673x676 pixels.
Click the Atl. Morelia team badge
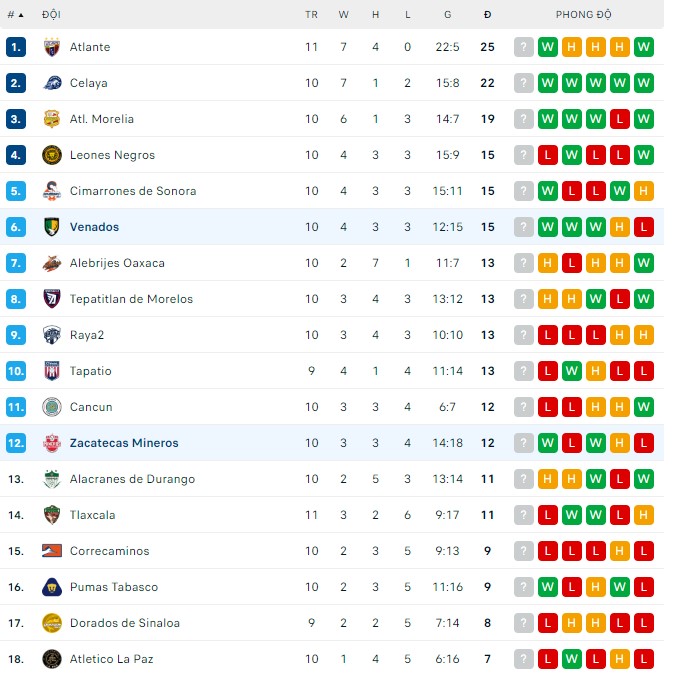click(52, 119)
